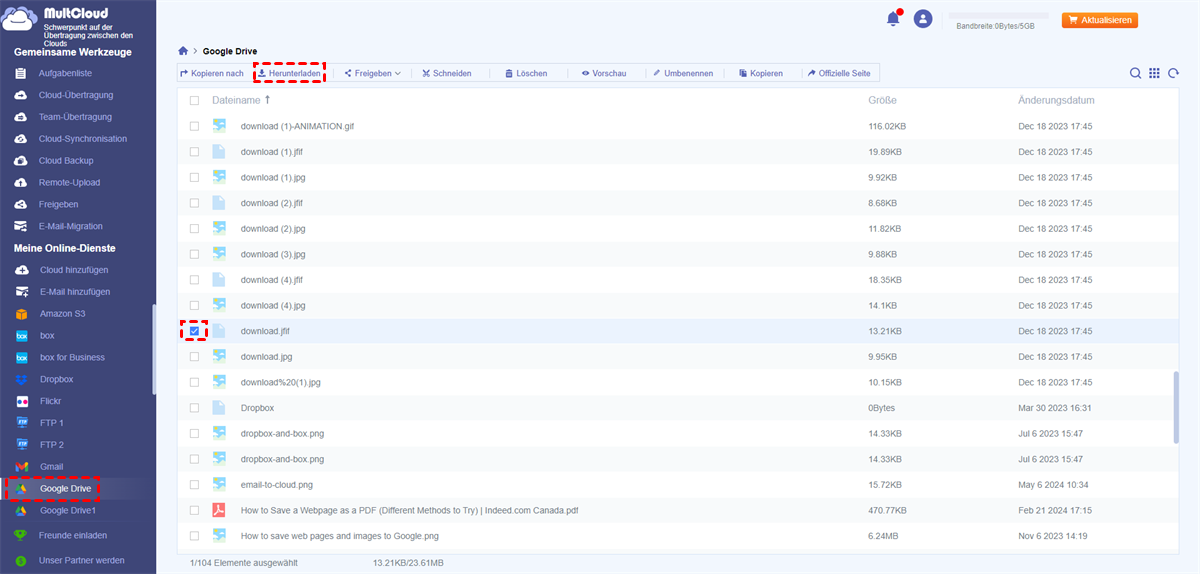
Task: Click Herunterladen in toolbar
Action: coord(289,73)
